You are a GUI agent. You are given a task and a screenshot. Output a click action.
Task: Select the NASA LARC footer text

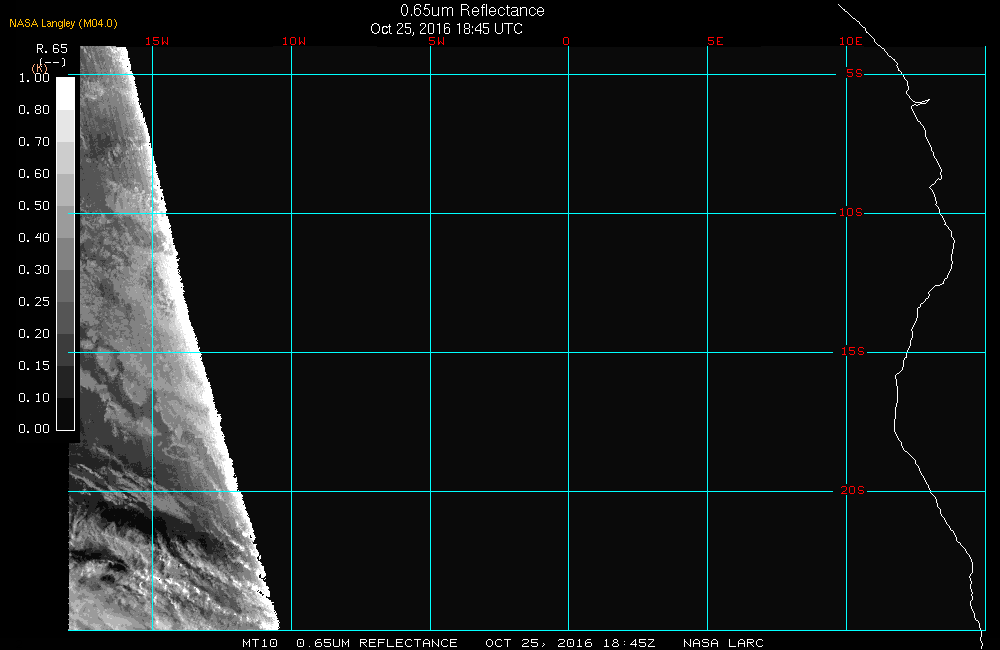tap(723, 643)
